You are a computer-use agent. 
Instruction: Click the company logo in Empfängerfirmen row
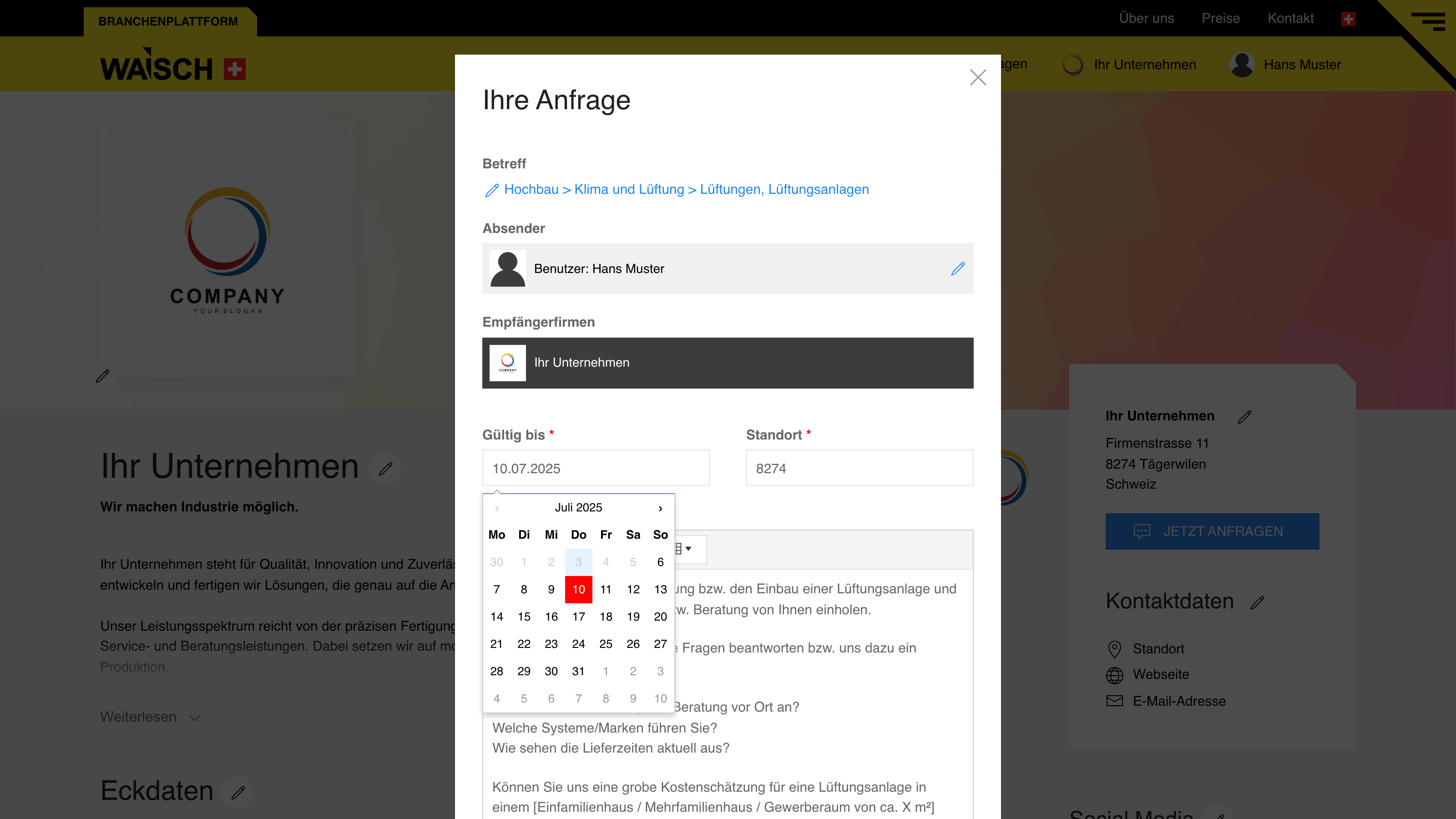click(x=508, y=363)
